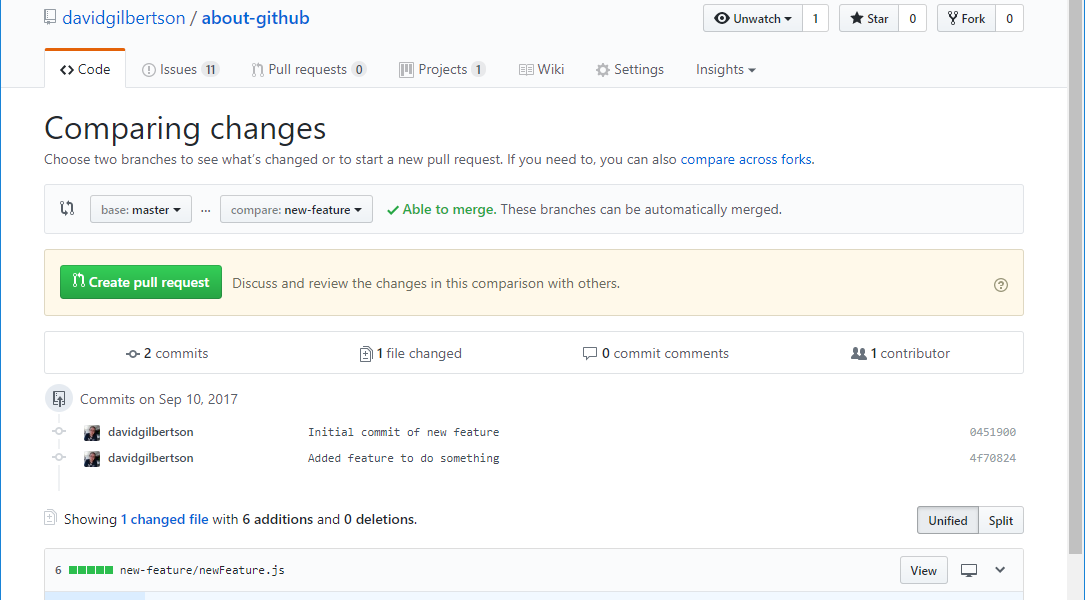1085x600 pixels.
Task: Click the commits on Sep 10 push icon
Action: (x=59, y=399)
